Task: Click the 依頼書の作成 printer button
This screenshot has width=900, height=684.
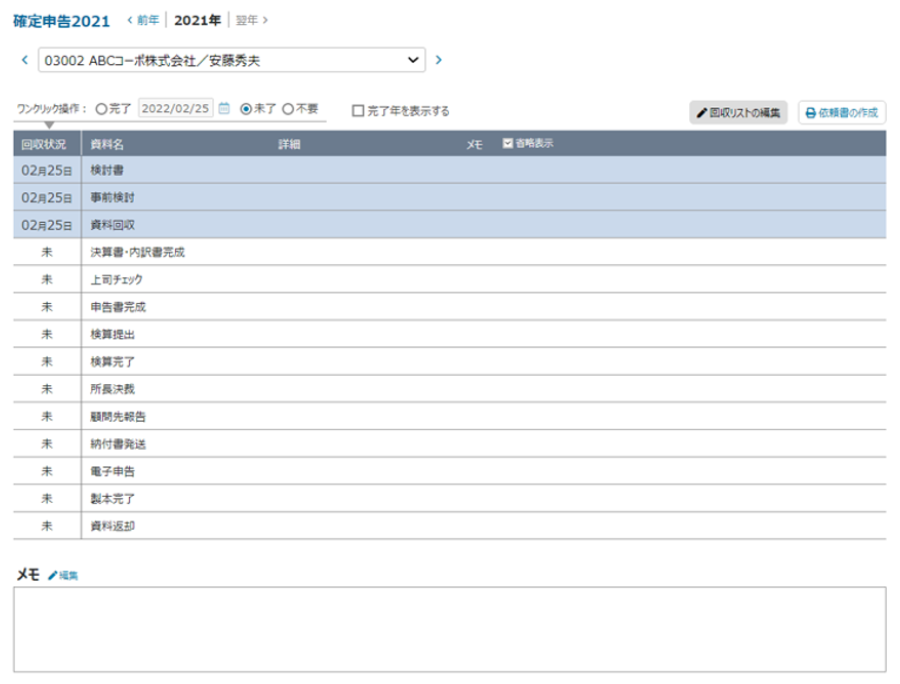Action: pyautogui.click(x=841, y=113)
